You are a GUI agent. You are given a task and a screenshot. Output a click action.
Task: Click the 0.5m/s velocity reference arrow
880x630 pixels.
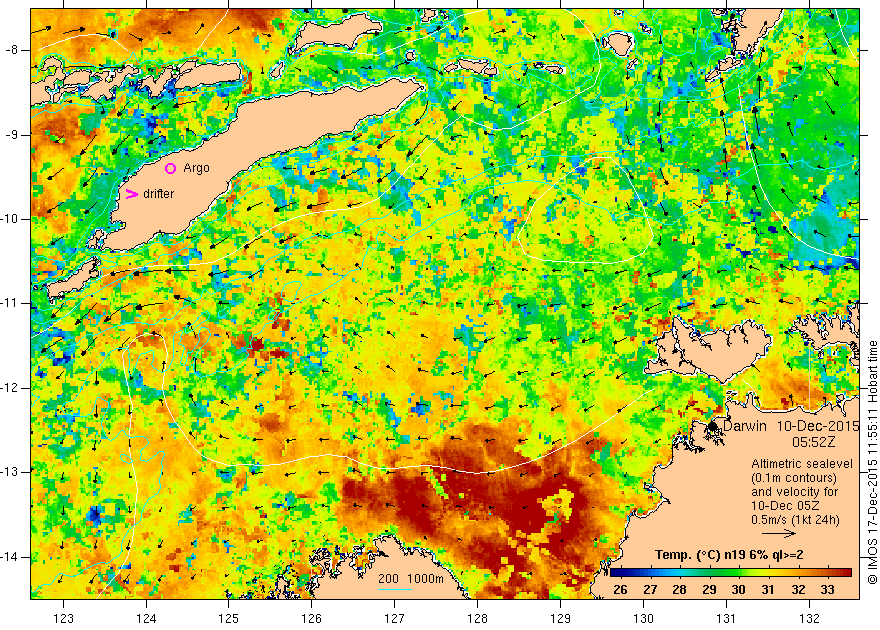click(779, 534)
